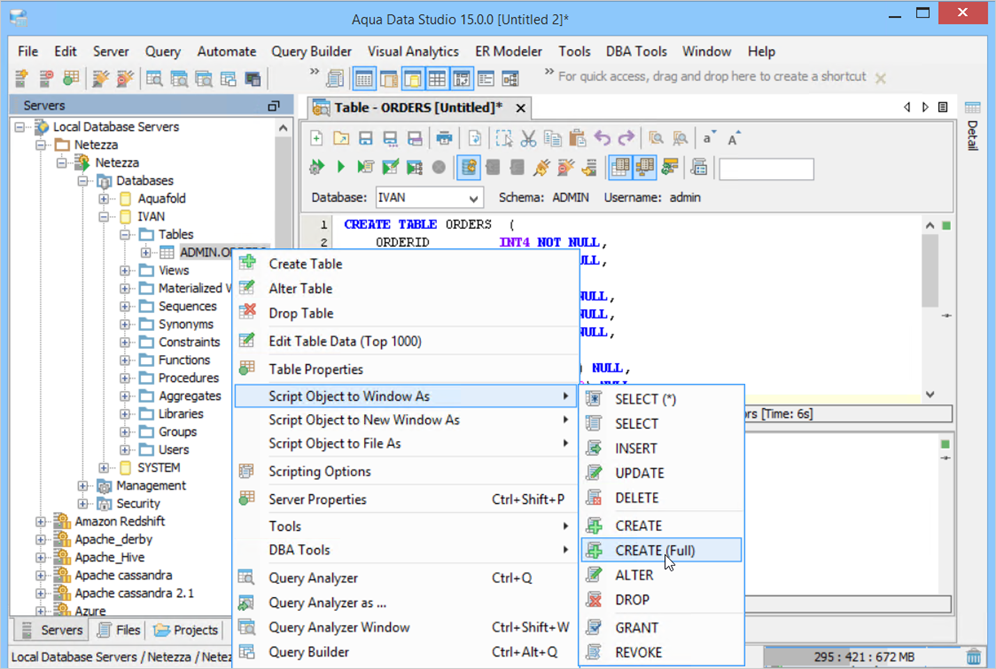
Task: Click the Redo arrow icon
Action: [626, 138]
